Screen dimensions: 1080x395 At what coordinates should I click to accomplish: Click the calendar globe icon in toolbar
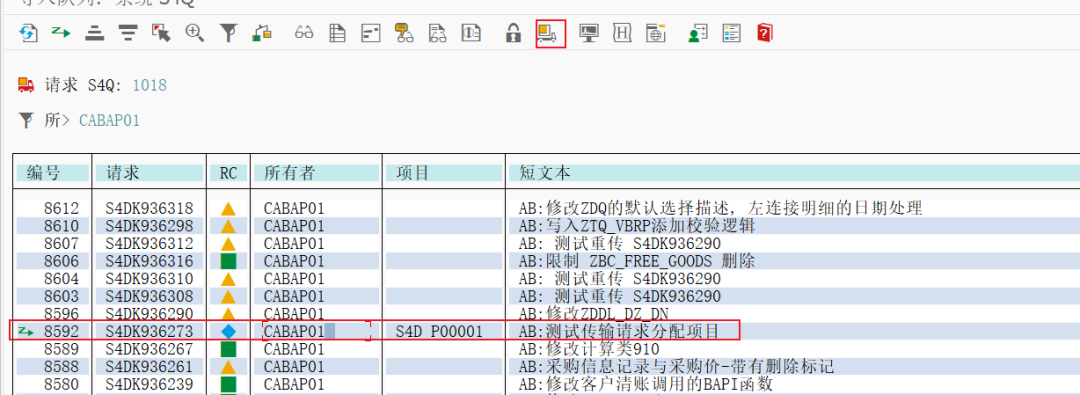(656, 32)
